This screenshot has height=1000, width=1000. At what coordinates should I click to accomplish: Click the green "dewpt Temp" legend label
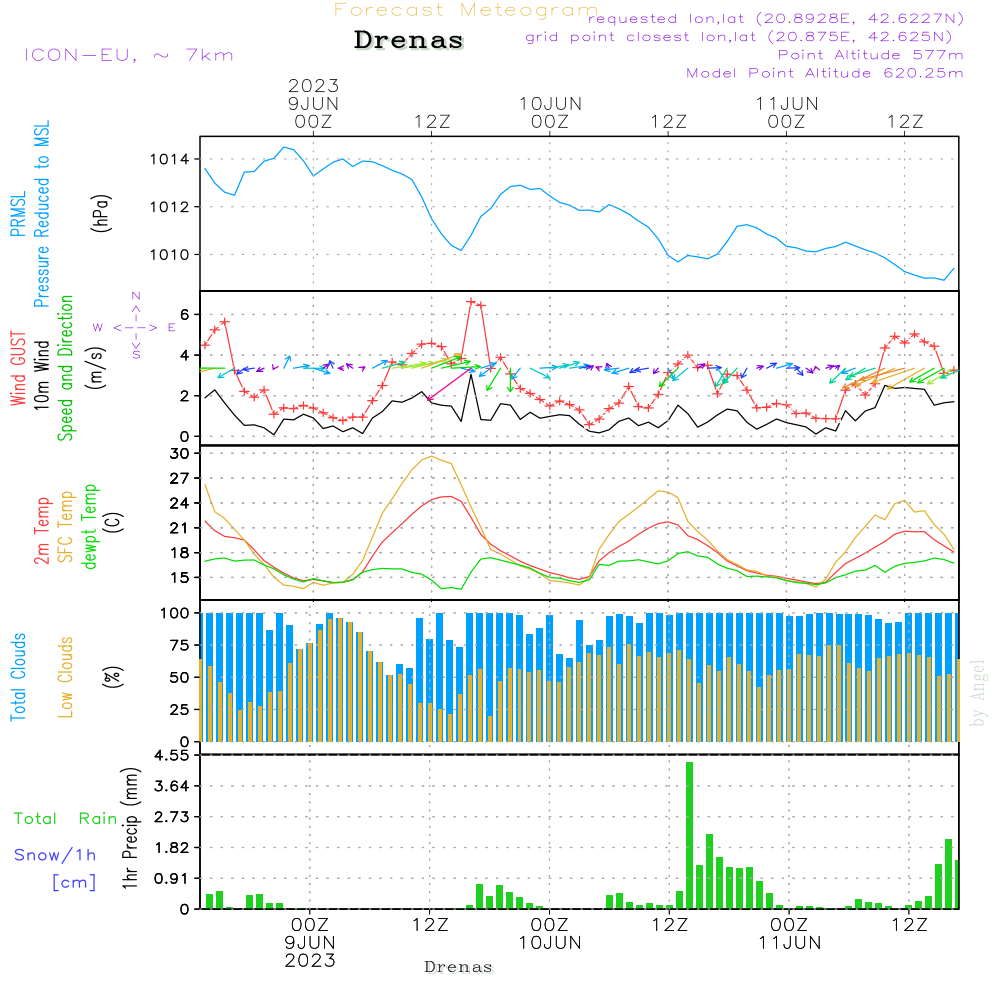click(89, 527)
